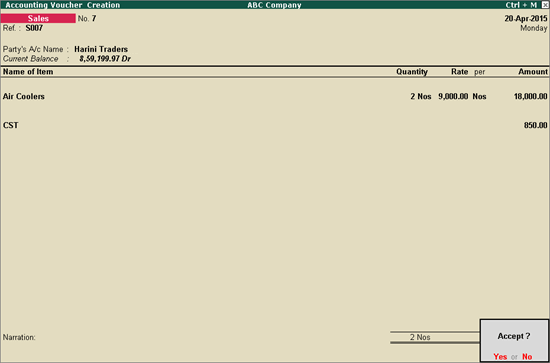Click the Narration field

click(x=196, y=337)
